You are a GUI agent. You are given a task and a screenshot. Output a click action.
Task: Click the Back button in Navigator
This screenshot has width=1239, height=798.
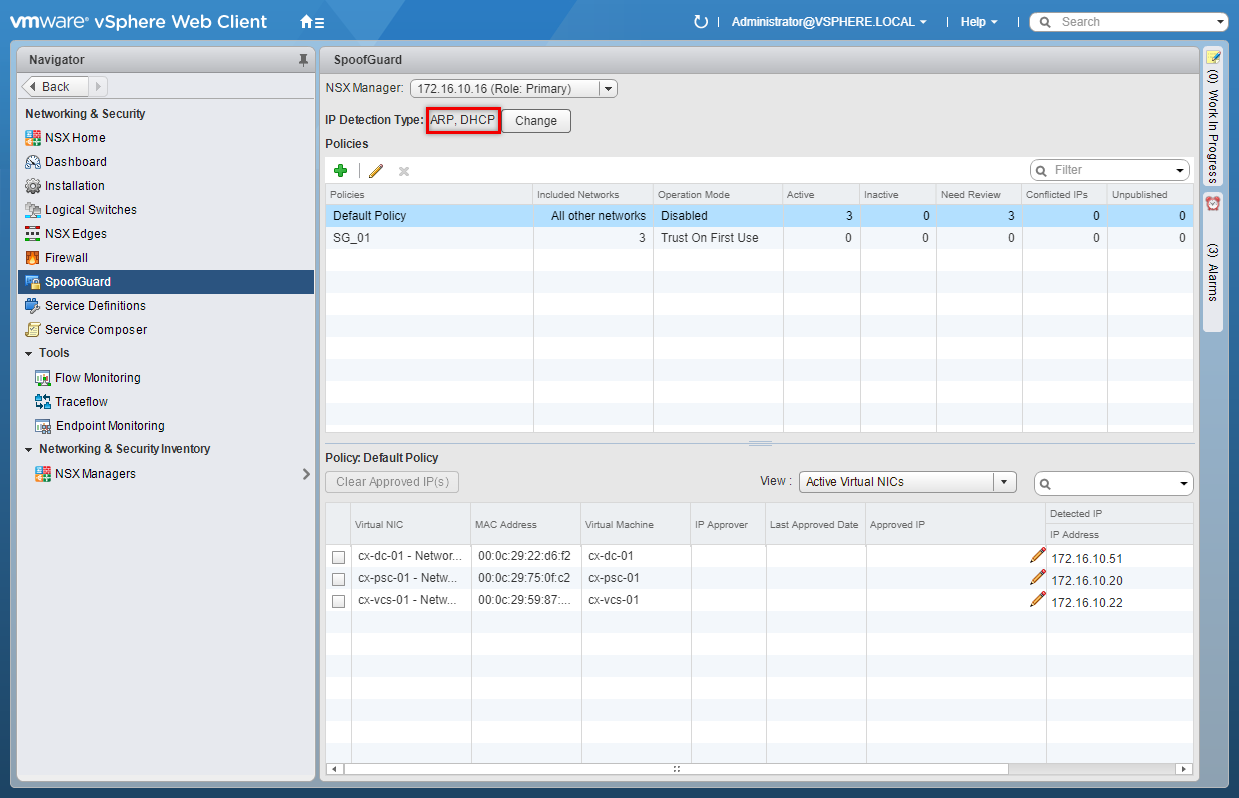click(x=56, y=87)
